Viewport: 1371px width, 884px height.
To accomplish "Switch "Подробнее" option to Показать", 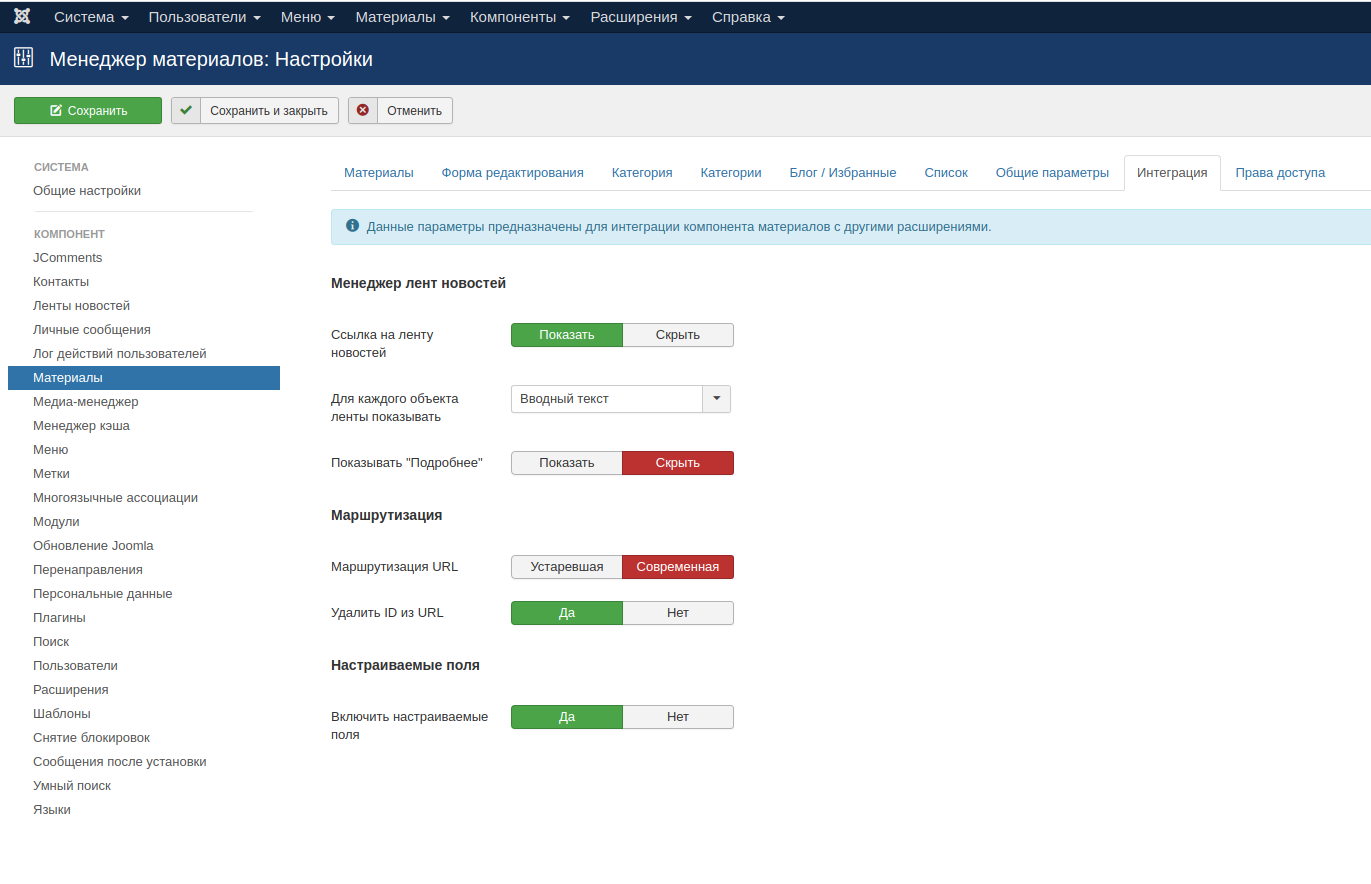I will click(x=566, y=463).
